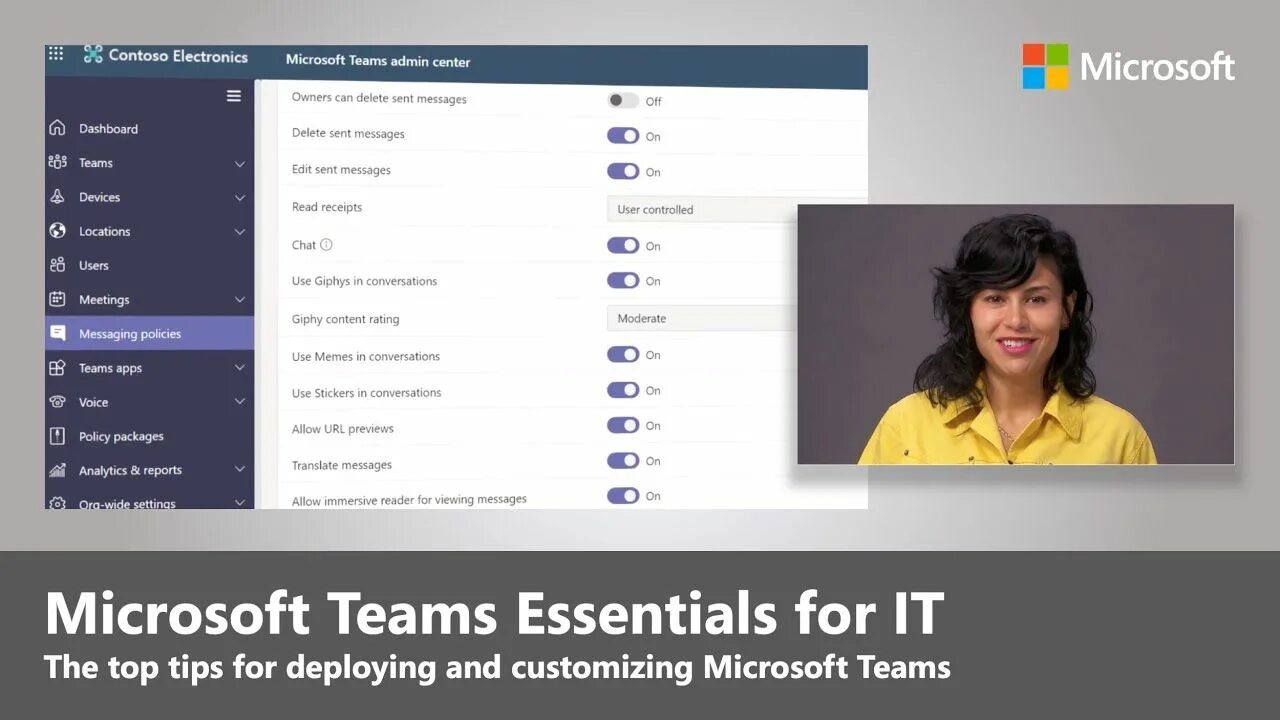Expand the Analytics & reports chevron
The width and height of the screenshot is (1280, 720).
tap(240, 469)
